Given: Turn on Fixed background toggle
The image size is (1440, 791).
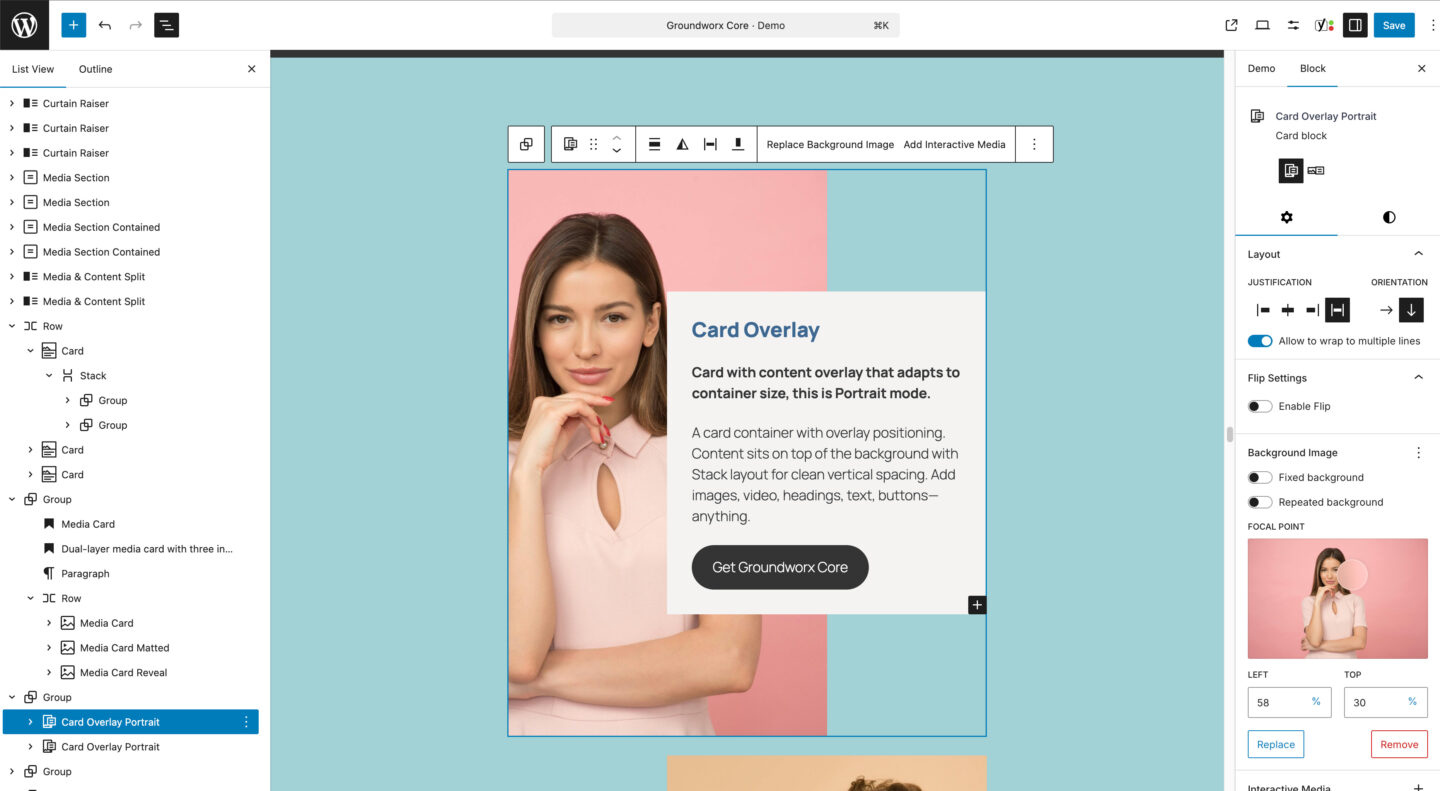Looking at the screenshot, I should coord(1260,478).
